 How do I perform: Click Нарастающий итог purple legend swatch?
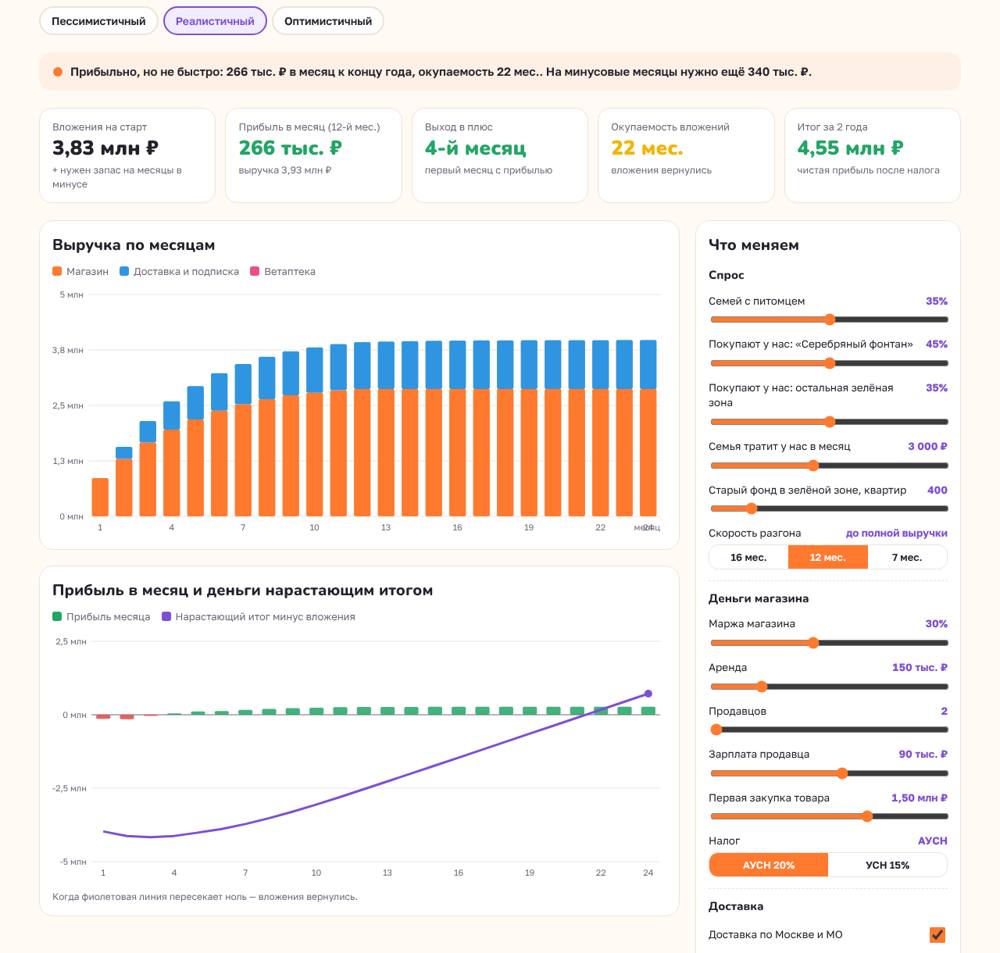point(166,616)
